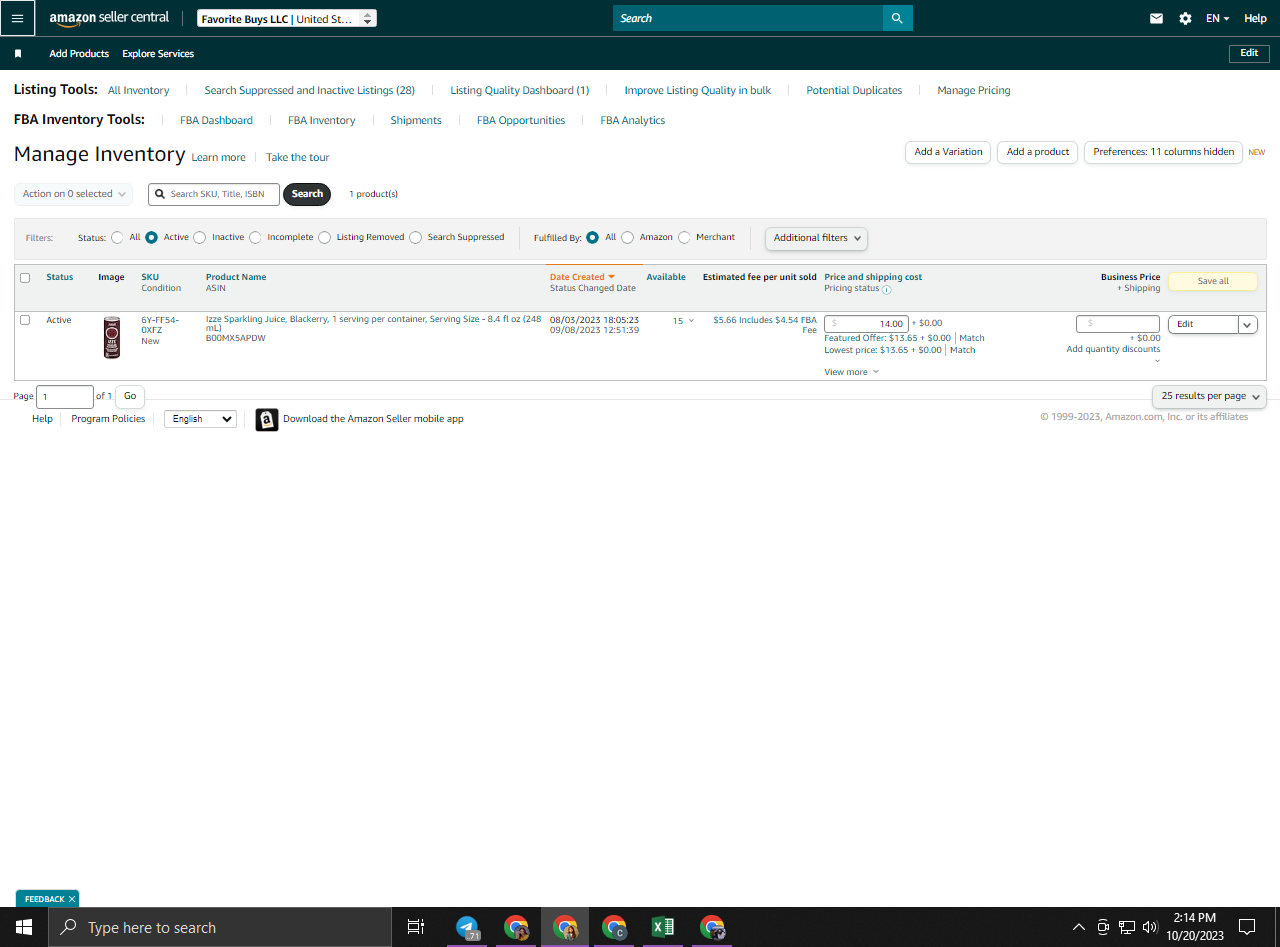1280x947 pixels.
Task: Click the volume icon in system tray
Action: point(1150,927)
